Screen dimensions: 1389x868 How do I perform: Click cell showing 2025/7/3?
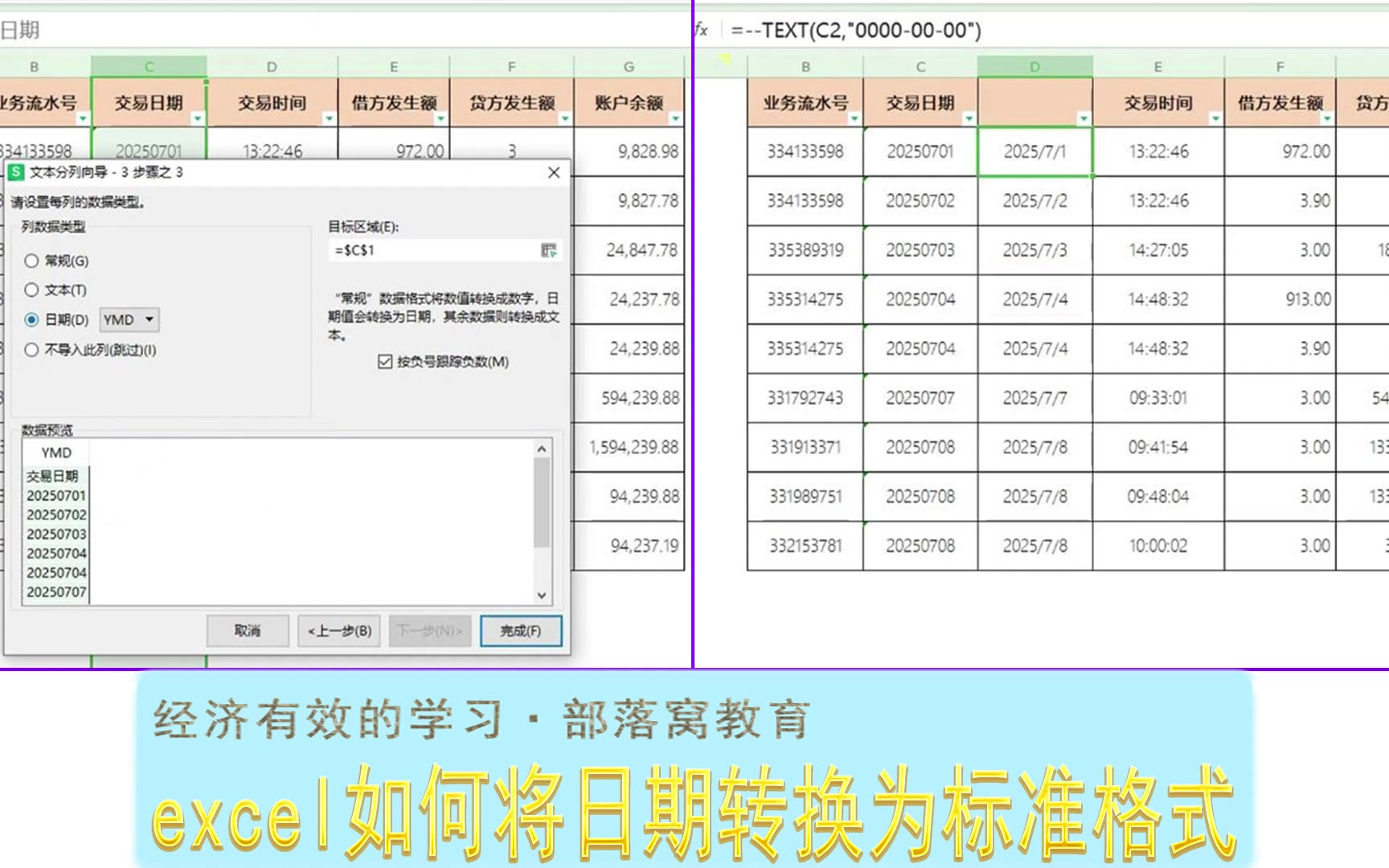(x=1035, y=251)
